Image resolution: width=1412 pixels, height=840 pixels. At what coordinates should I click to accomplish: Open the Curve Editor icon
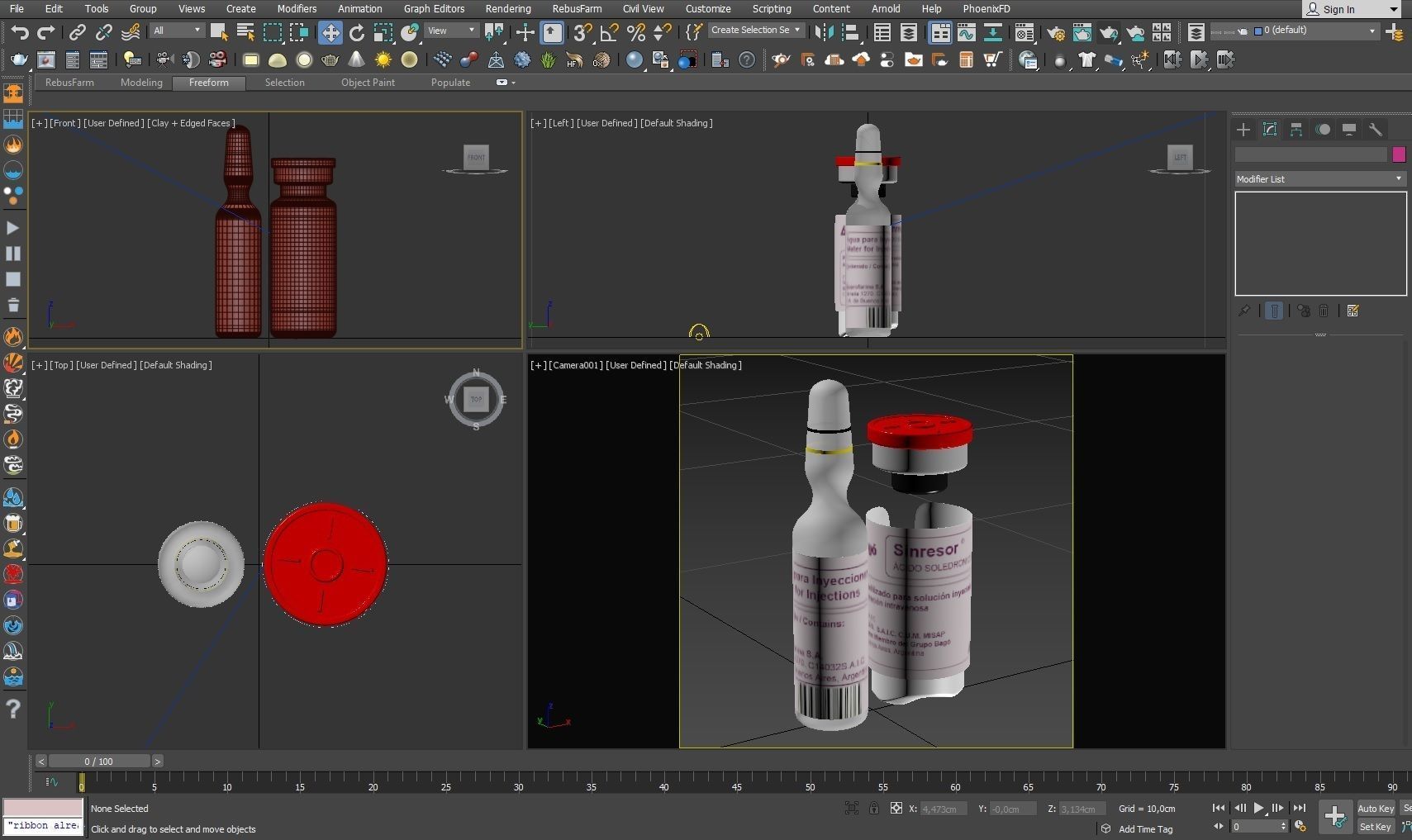pyautogui.click(x=966, y=32)
